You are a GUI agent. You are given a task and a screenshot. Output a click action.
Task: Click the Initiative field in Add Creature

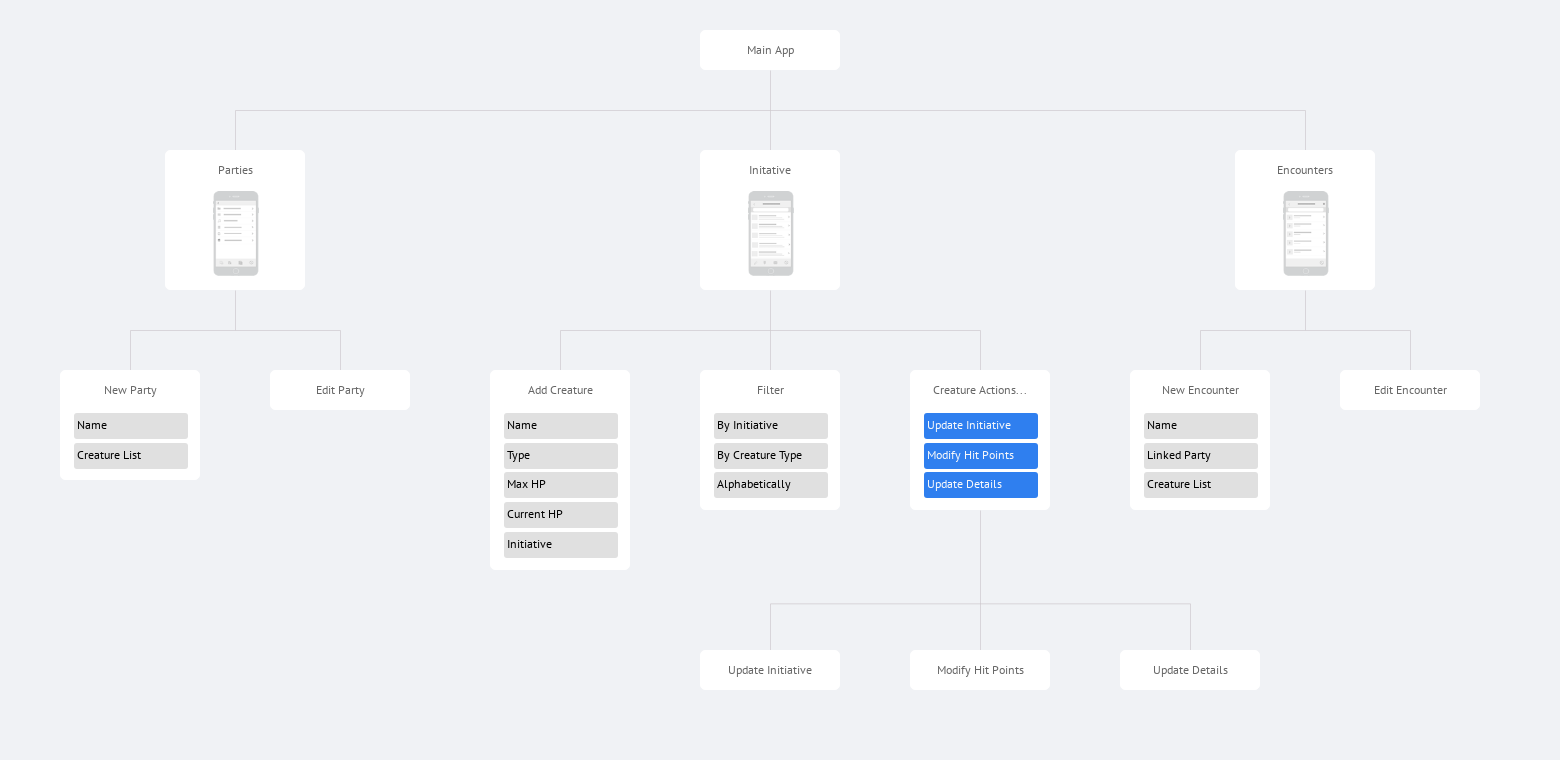tap(561, 545)
